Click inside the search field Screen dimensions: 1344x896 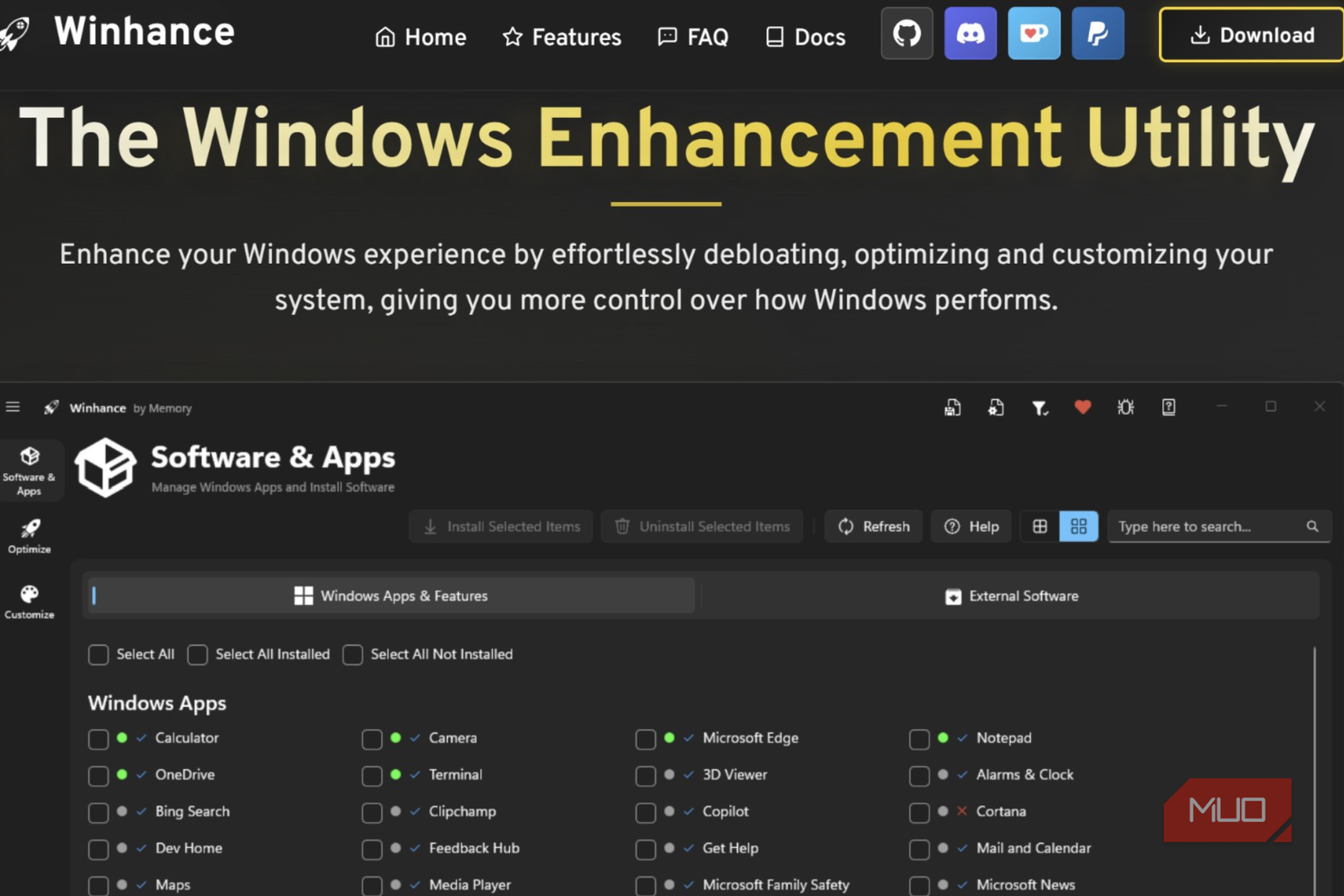[x=1206, y=526]
